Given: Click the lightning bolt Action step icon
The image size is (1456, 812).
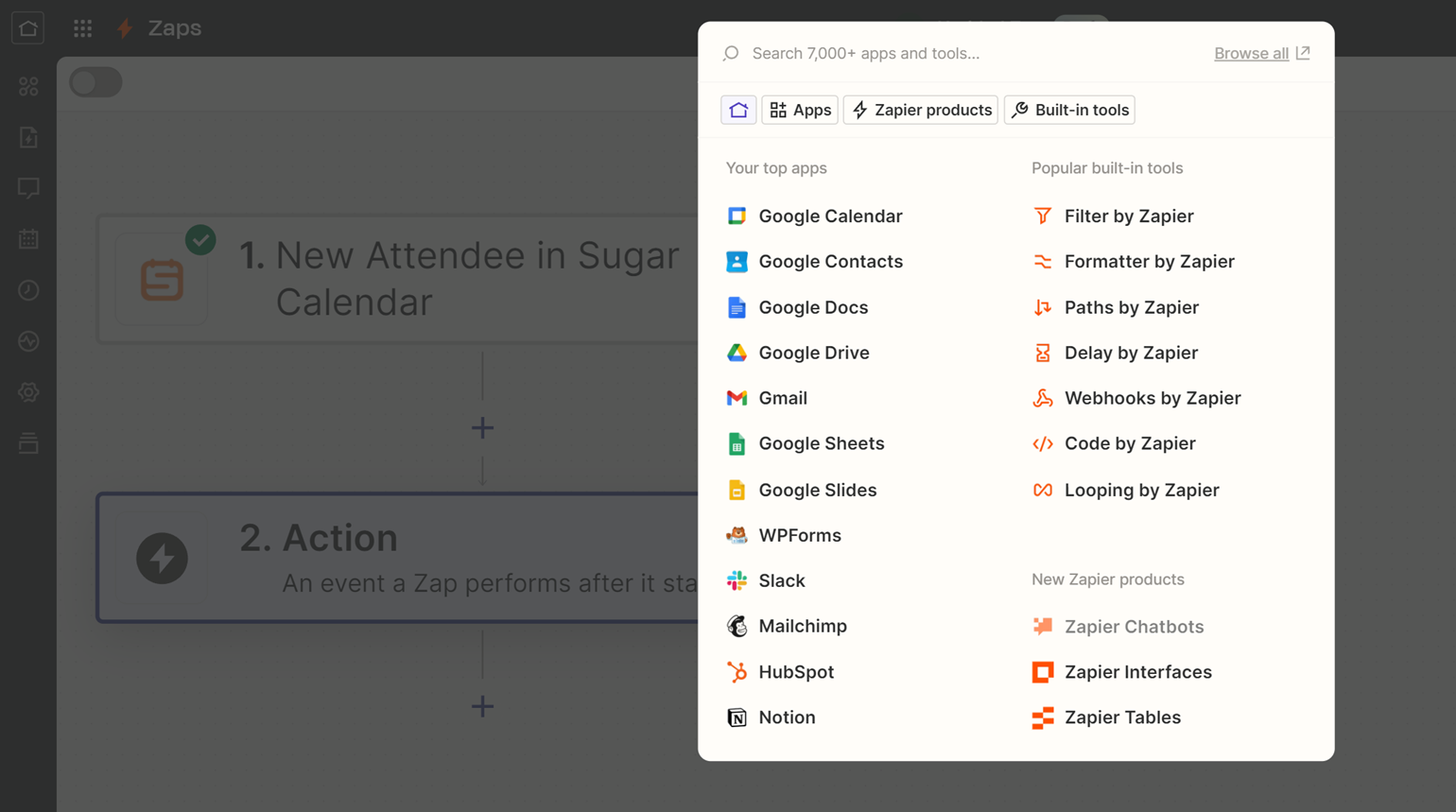Looking at the screenshot, I should point(162,558).
